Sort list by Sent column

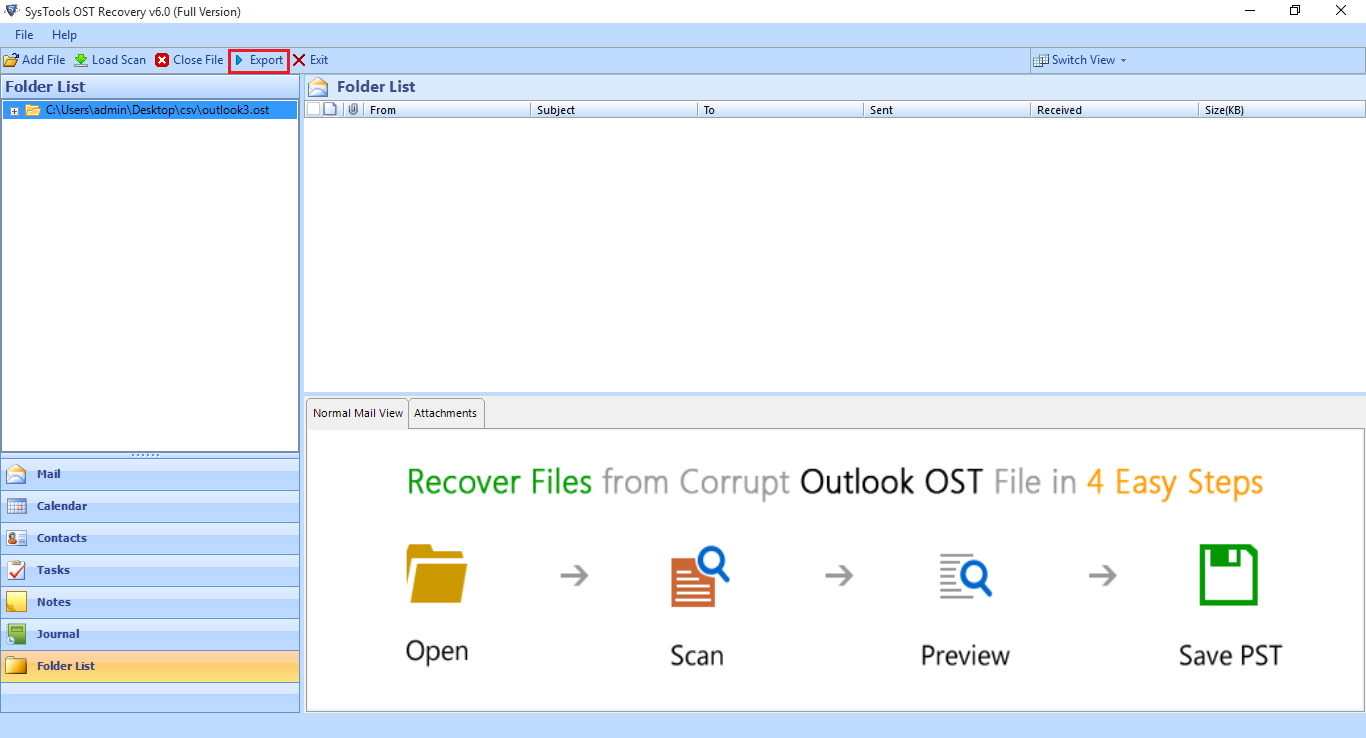[x=948, y=110]
